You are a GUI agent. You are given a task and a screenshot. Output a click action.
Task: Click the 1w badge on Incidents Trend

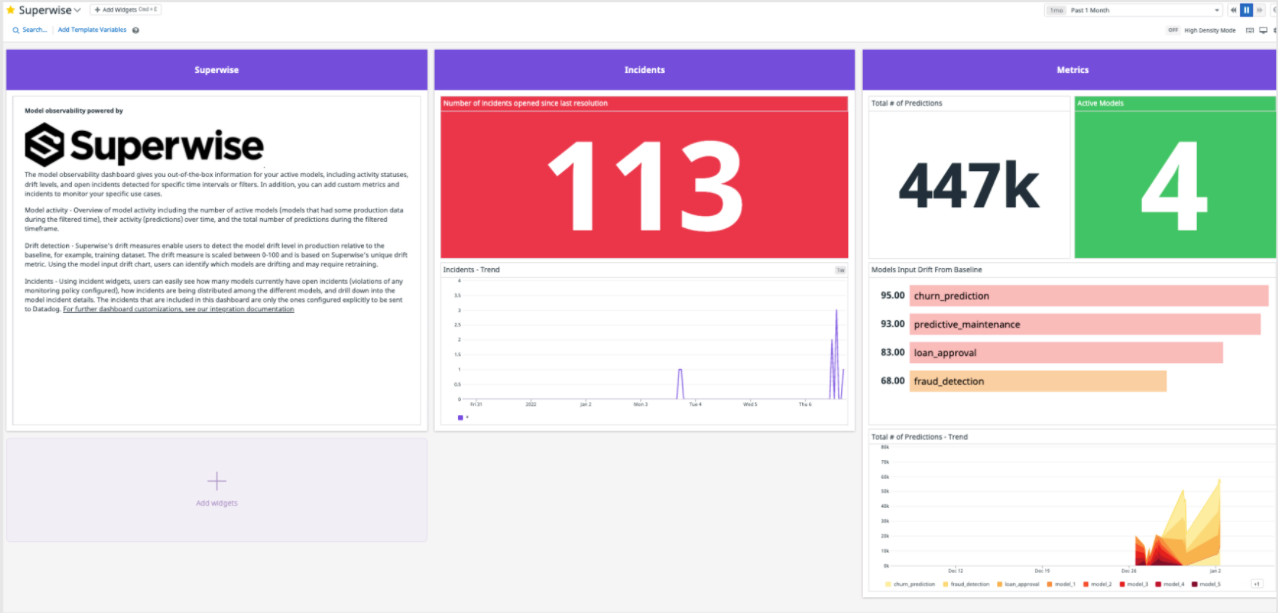840,270
